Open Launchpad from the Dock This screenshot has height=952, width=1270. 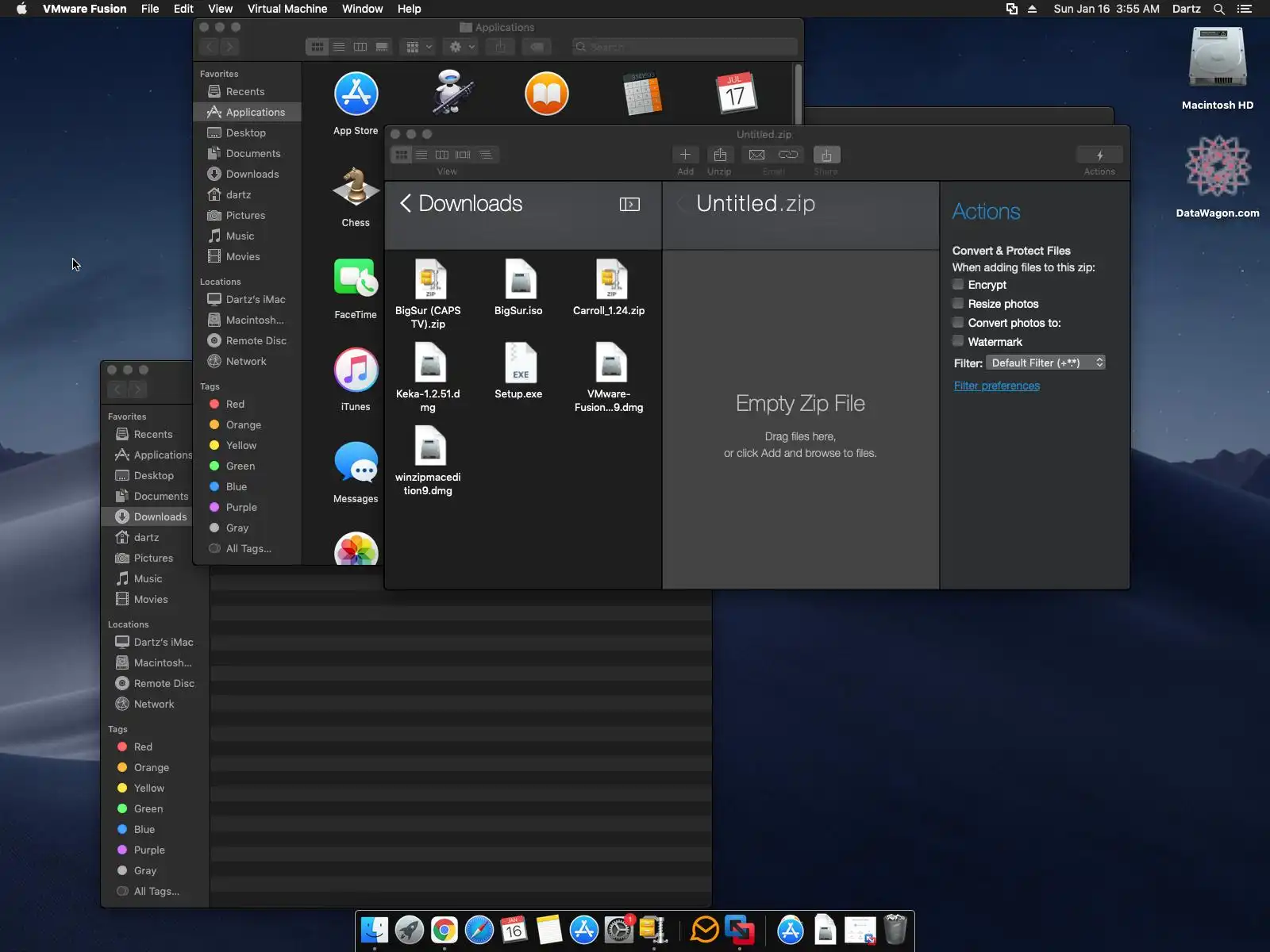(x=410, y=930)
